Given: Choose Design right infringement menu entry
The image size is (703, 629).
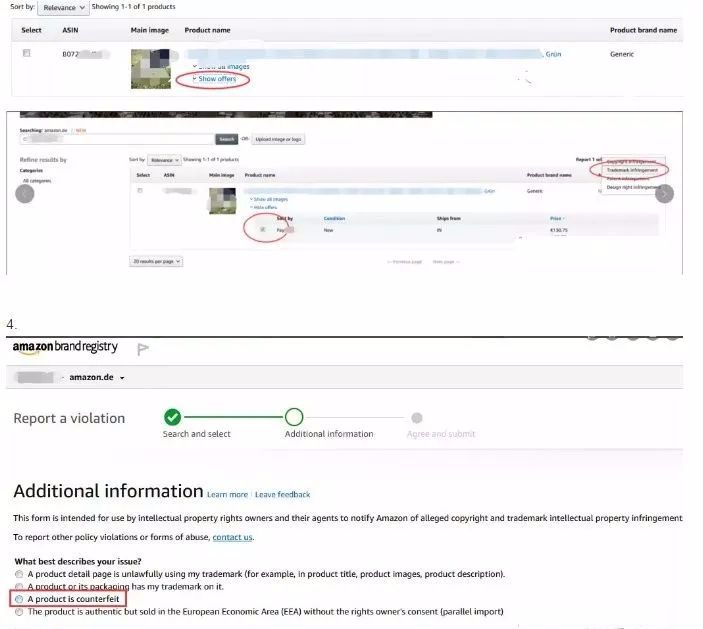Looking at the screenshot, I should coord(633,187).
